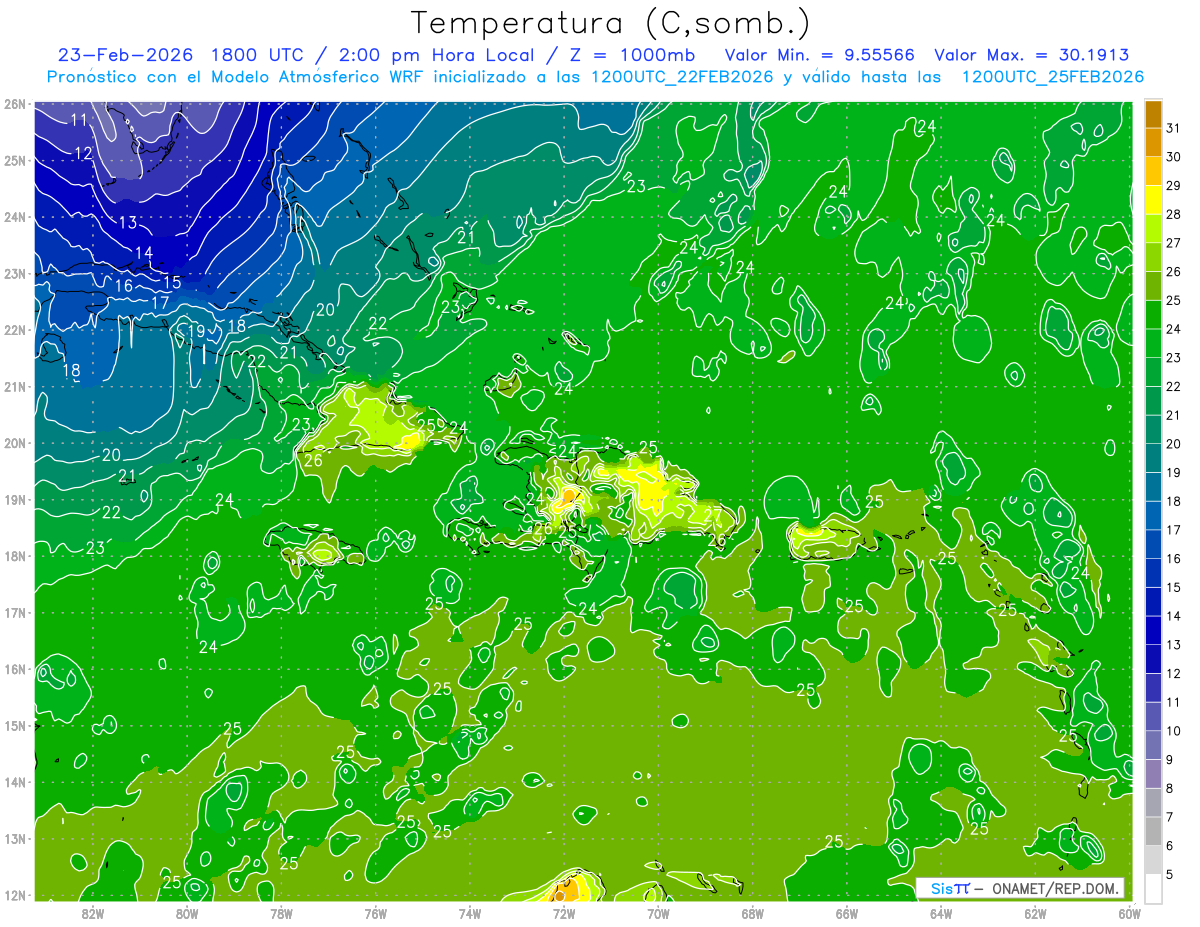1200x927 pixels.
Task: Click the legend scale value '31'
Action: pos(1174,127)
